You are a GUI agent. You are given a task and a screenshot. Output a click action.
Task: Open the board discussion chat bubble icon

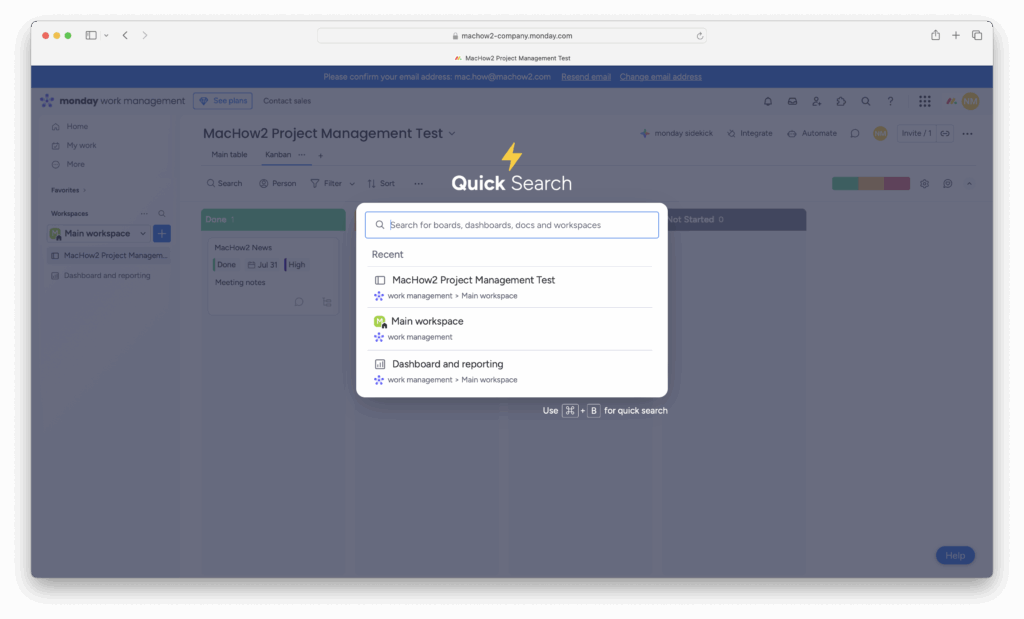point(855,133)
